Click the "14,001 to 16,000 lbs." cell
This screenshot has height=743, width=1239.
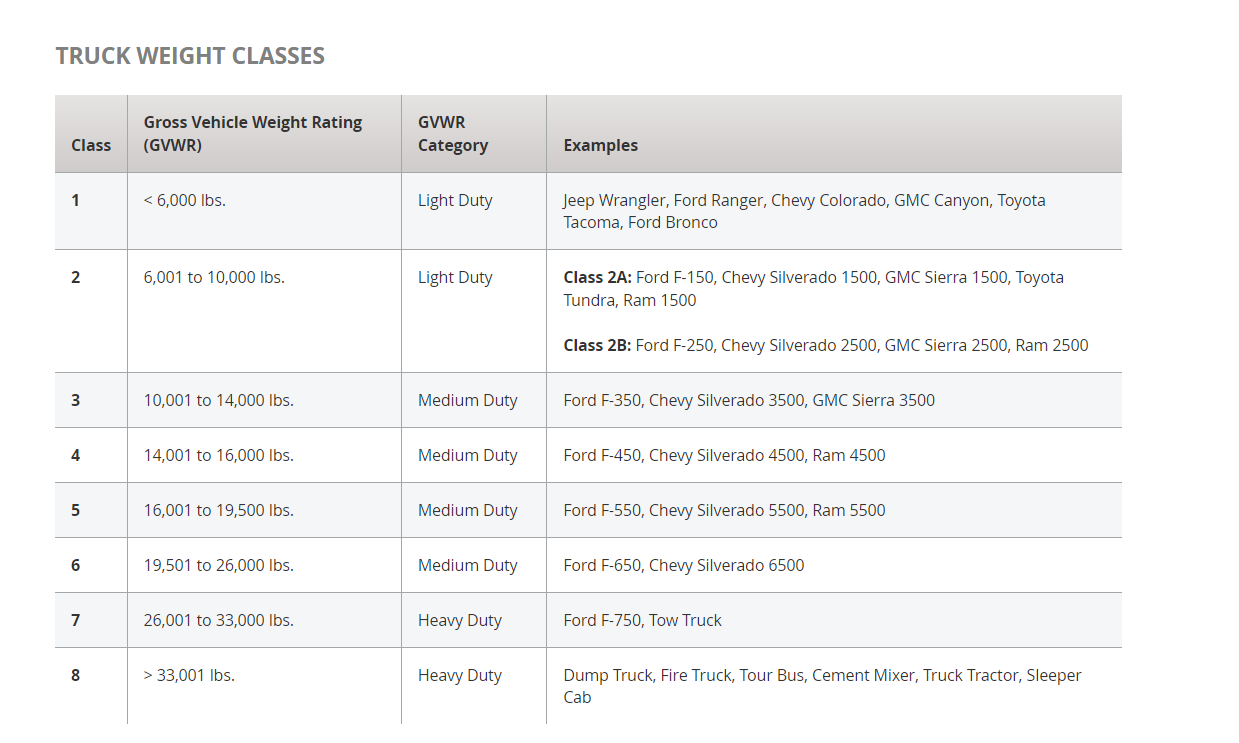pyautogui.click(x=219, y=455)
